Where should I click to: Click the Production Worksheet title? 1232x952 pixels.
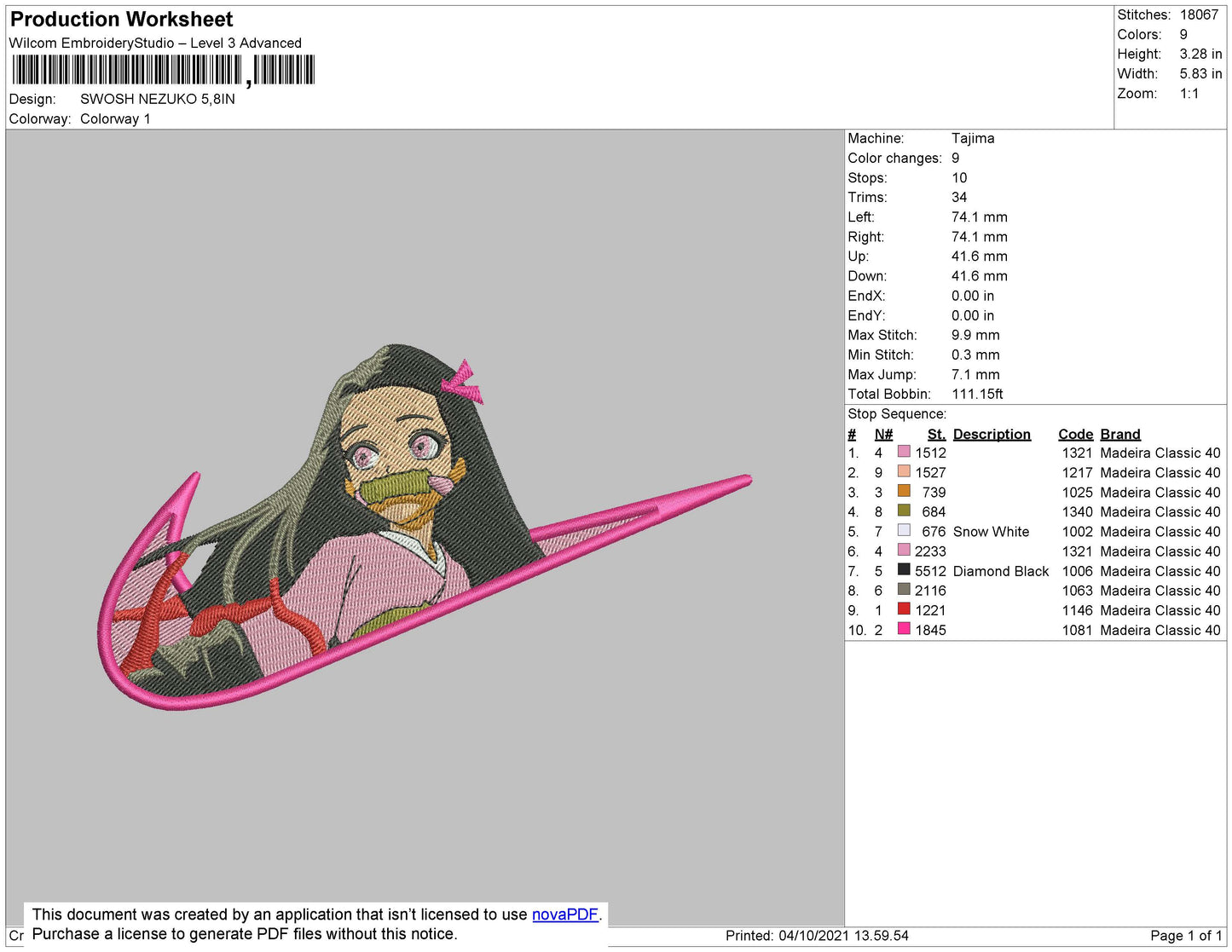click(x=121, y=19)
